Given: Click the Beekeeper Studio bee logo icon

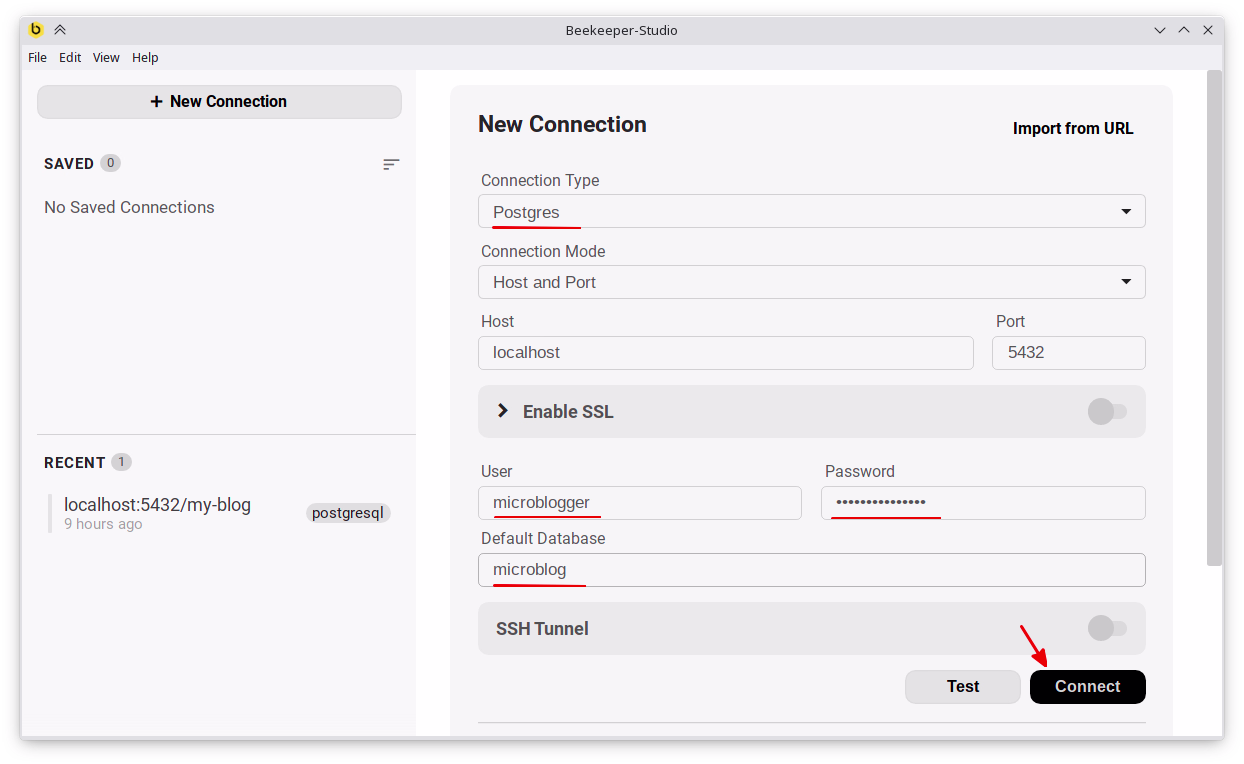Looking at the screenshot, I should point(36,30).
